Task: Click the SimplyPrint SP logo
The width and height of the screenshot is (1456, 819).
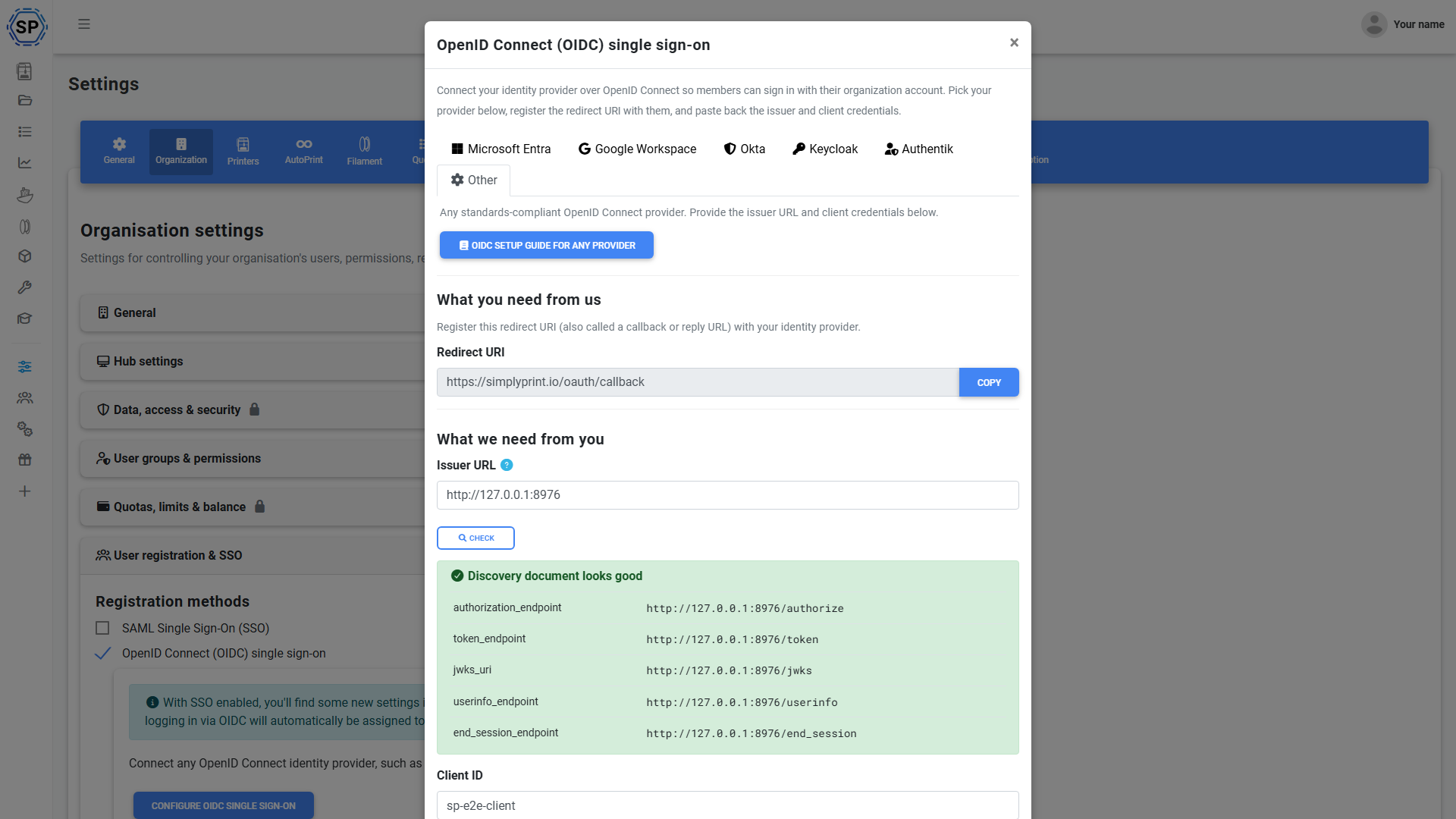Action: coord(27,27)
